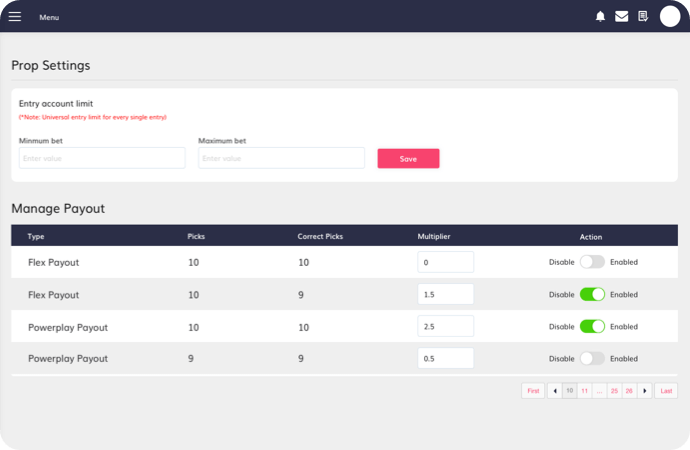Disable the Powerplay Payout 10 picks toggle
Screen dimensions: 690x450
tap(592, 326)
